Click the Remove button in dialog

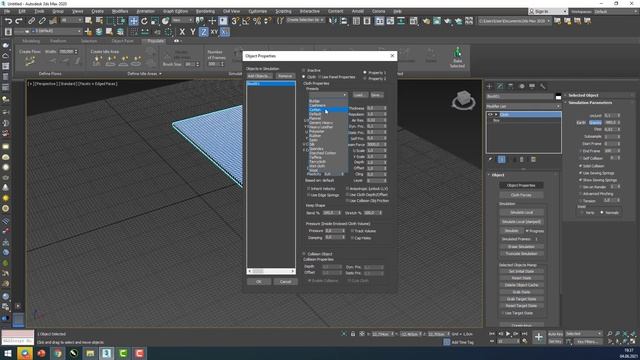pyautogui.click(x=285, y=76)
